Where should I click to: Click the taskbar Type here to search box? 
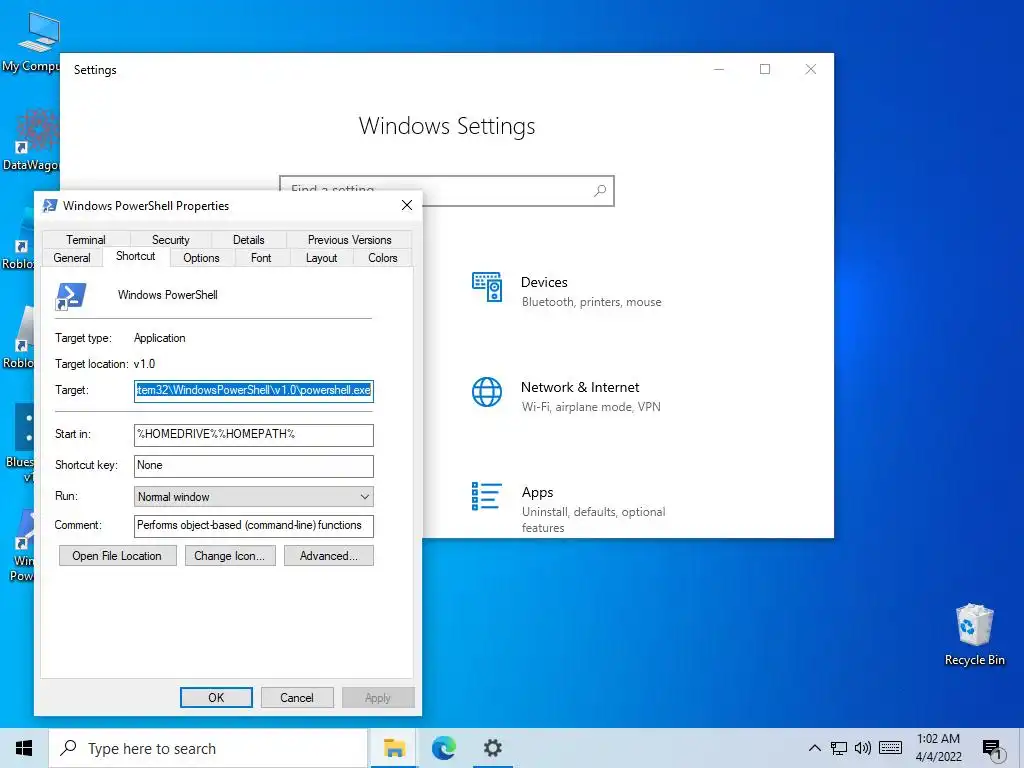(208, 748)
